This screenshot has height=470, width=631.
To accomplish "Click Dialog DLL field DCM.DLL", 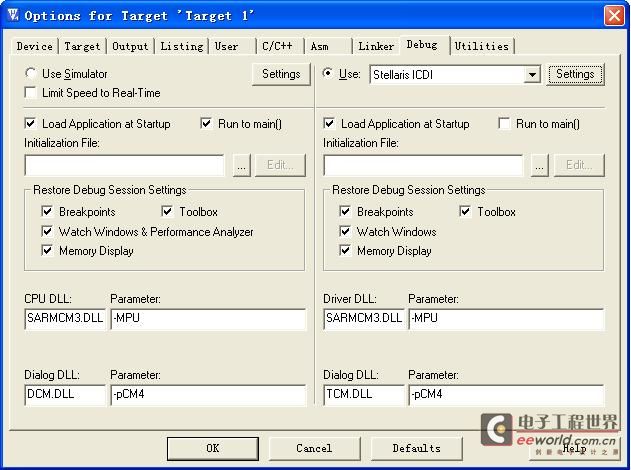I will point(65,395).
